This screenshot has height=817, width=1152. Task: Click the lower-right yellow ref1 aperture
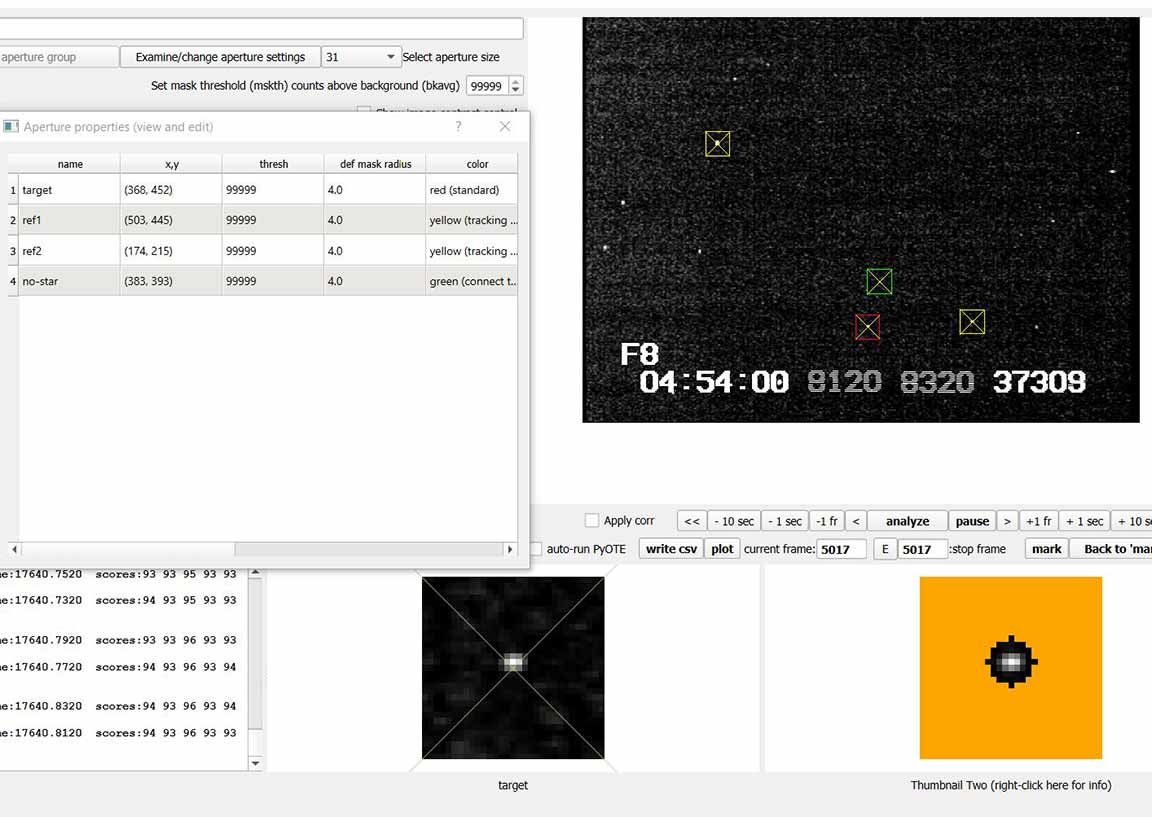click(972, 322)
